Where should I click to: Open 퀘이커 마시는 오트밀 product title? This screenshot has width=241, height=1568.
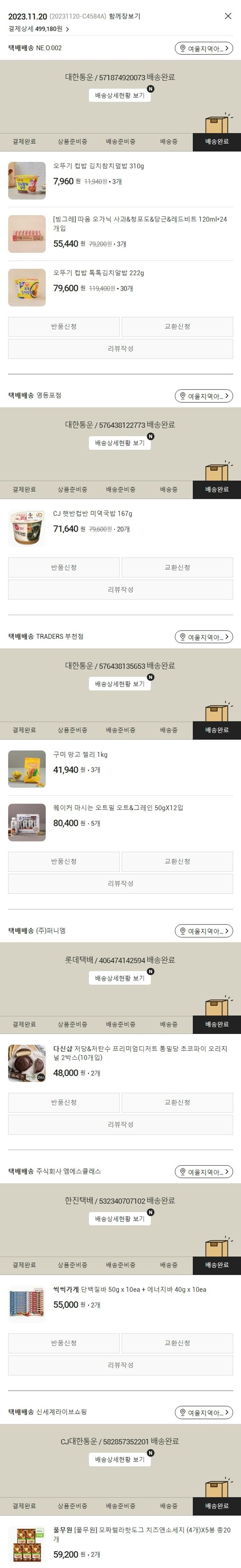(x=118, y=808)
